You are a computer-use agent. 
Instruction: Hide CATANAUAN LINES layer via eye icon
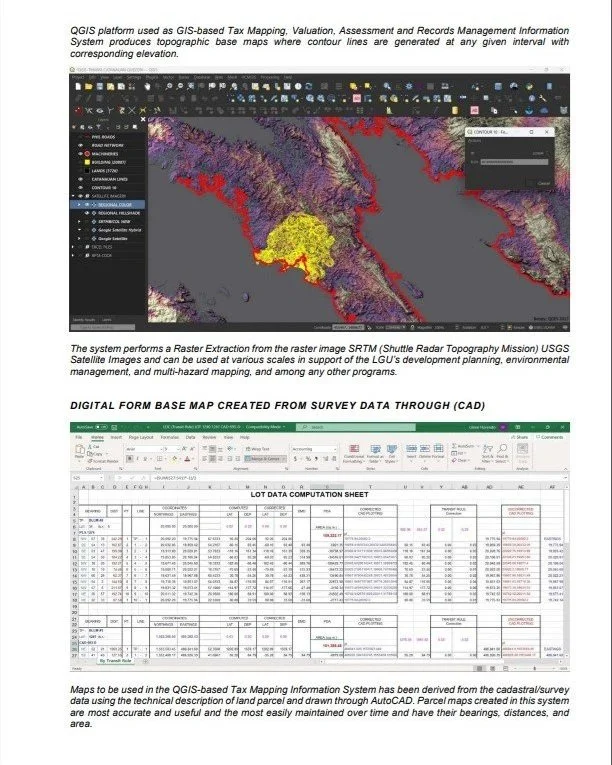[x=81, y=179]
